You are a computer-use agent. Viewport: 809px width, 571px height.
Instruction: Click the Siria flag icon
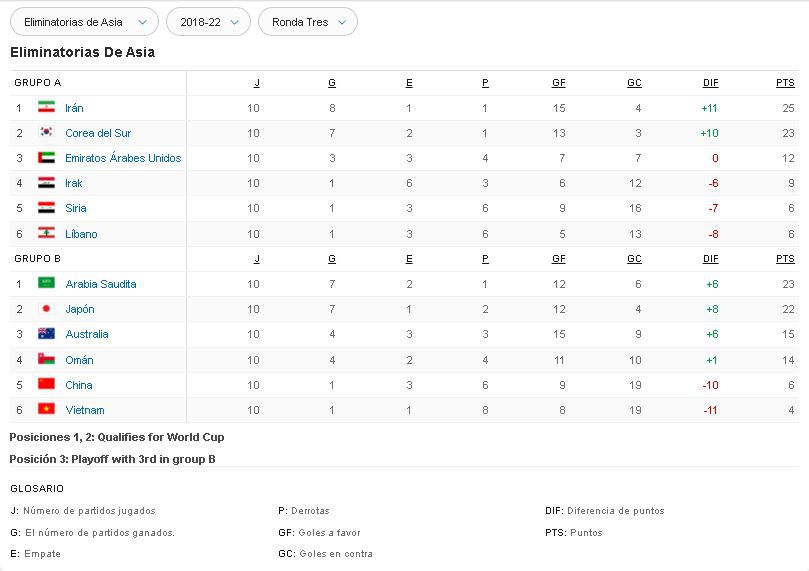click(x=46, y=207)
